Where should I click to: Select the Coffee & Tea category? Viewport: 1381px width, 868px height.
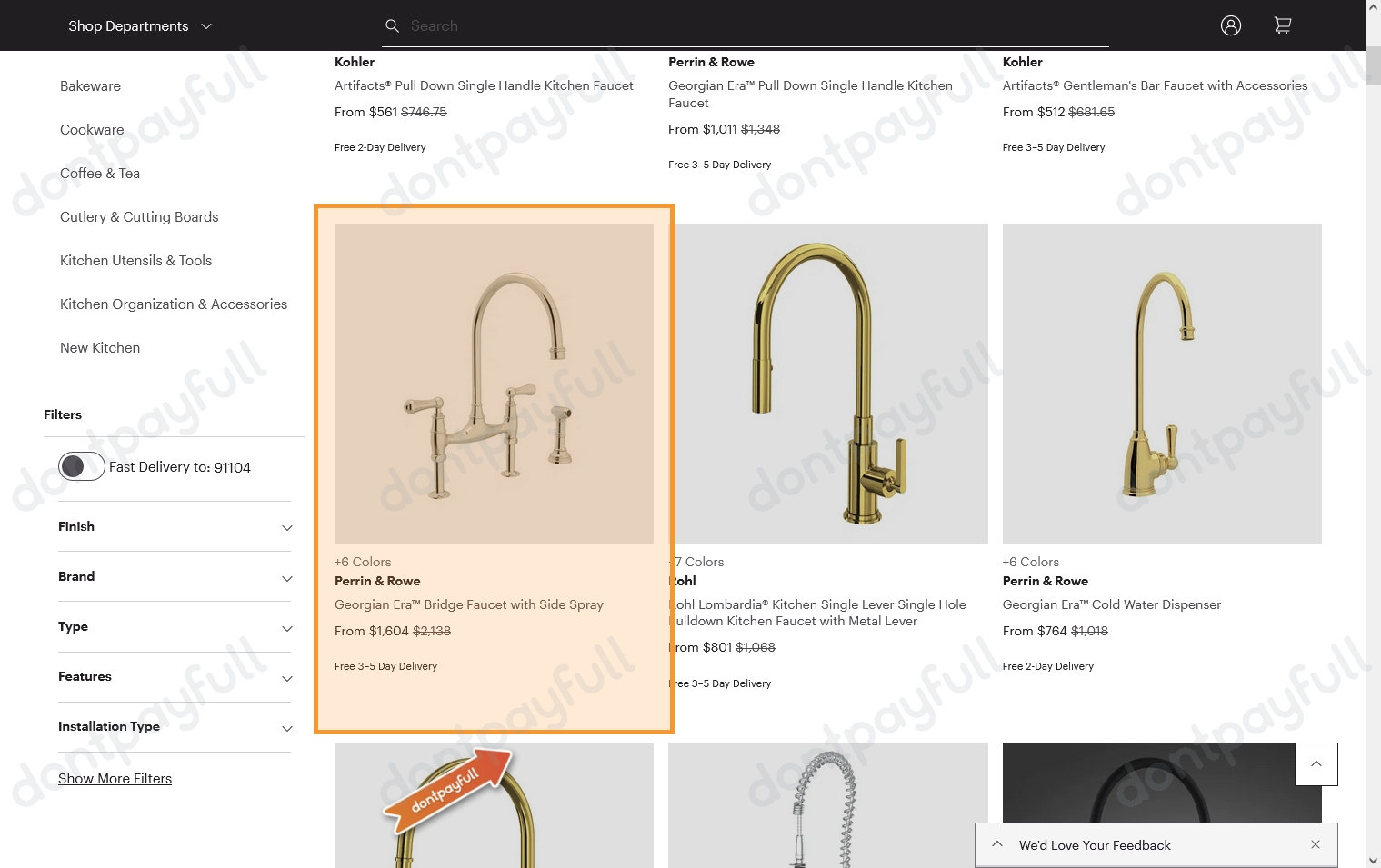coord(100,173)
